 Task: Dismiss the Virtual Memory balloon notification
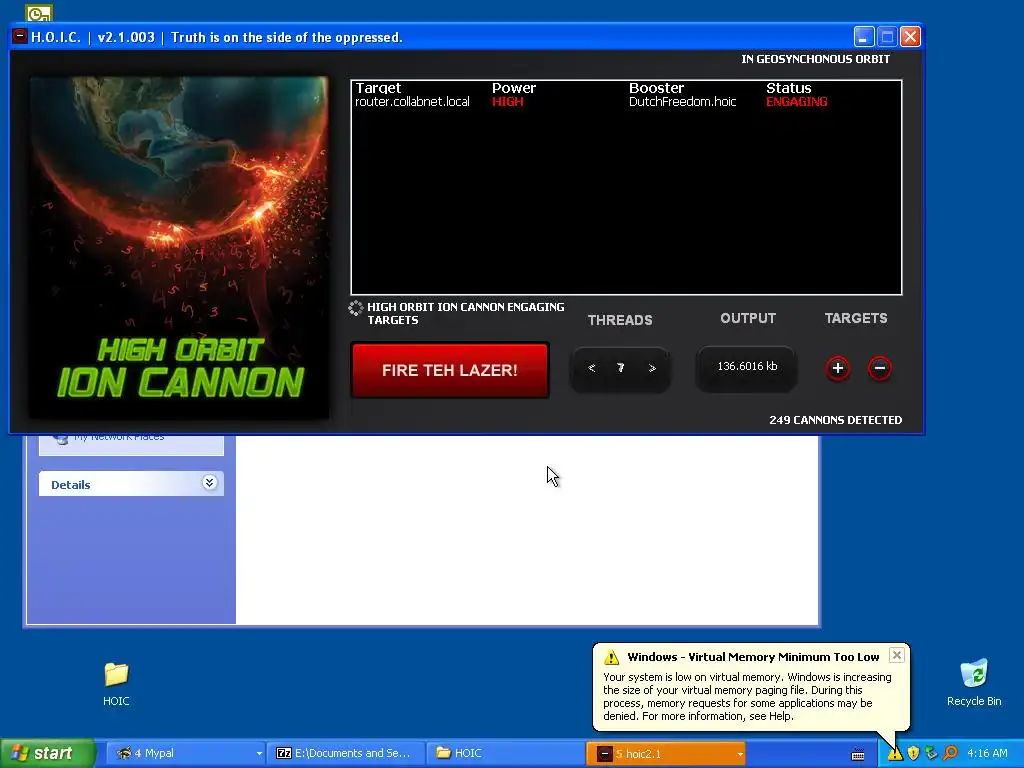coord(897,655)
